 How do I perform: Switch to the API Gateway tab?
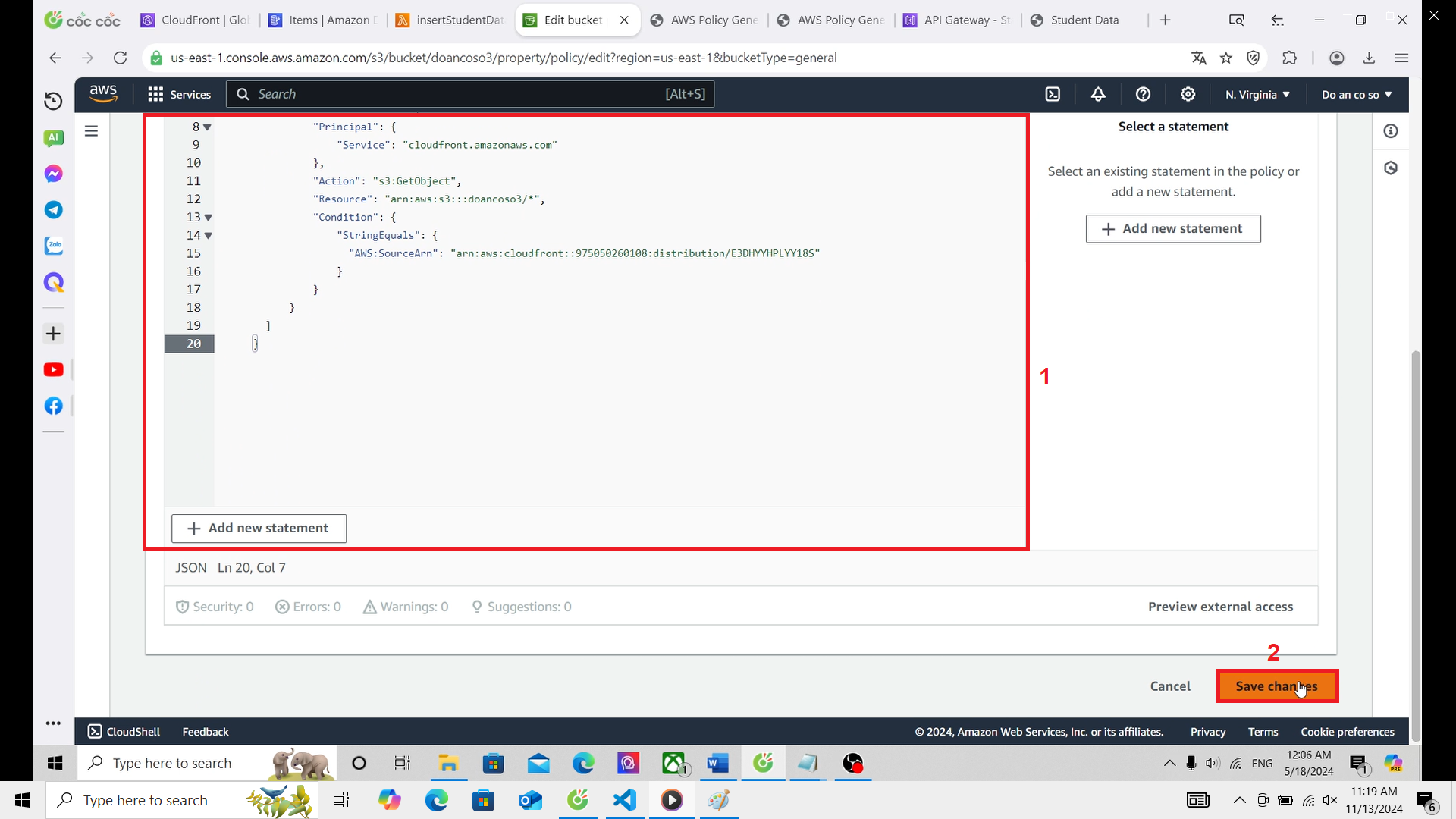tap(957, 20)
